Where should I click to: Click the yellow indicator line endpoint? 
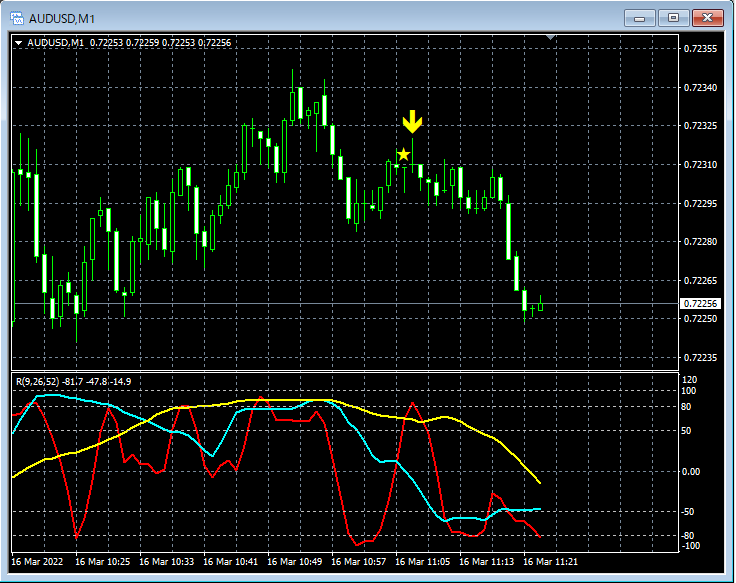tap(540, 483)
